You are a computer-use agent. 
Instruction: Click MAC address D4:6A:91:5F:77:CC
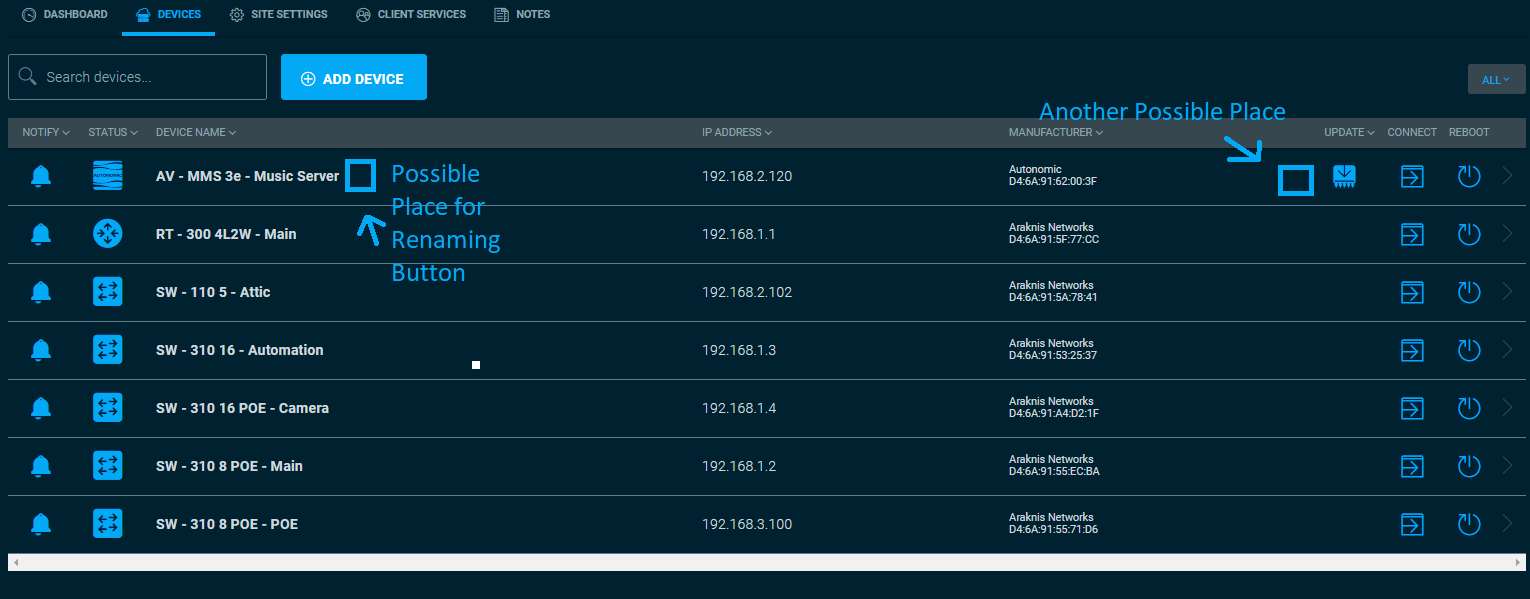[x=1054, y=240]
